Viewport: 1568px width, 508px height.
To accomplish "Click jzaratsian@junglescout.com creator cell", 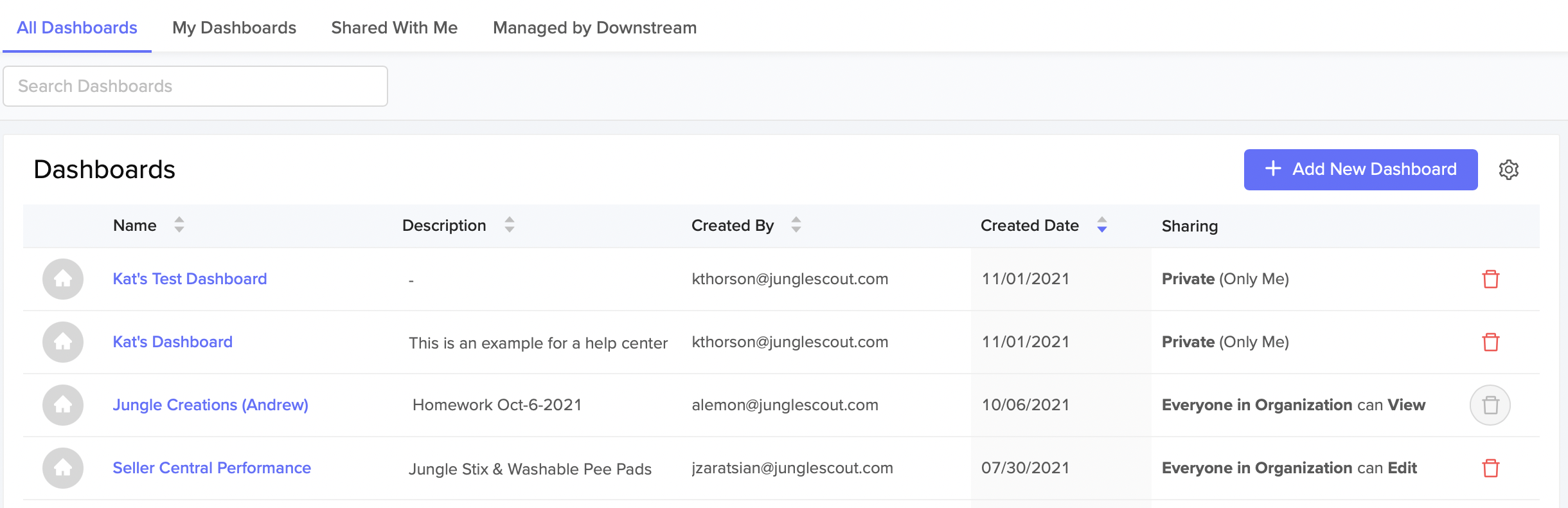I will [x=792, y=467].
